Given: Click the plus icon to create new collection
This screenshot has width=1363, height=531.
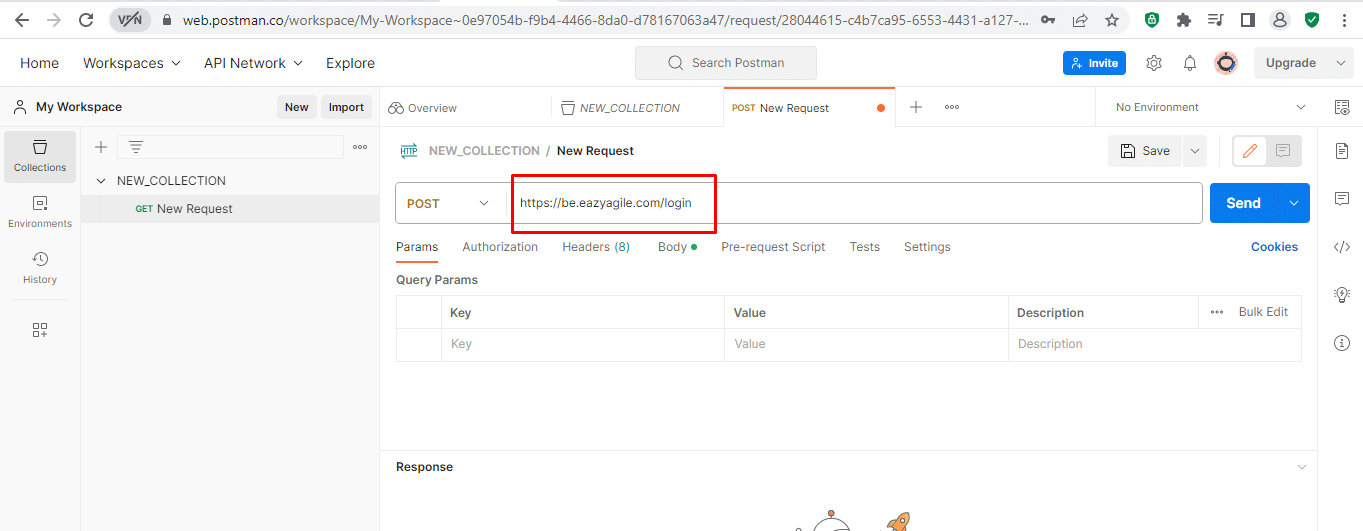Looking at the screenshot, I should click(x=101, y=147).
